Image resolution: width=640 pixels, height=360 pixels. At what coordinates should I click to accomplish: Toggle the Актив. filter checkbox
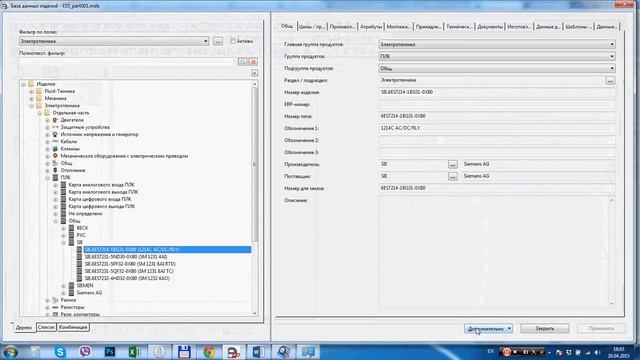tap(233, 41)
